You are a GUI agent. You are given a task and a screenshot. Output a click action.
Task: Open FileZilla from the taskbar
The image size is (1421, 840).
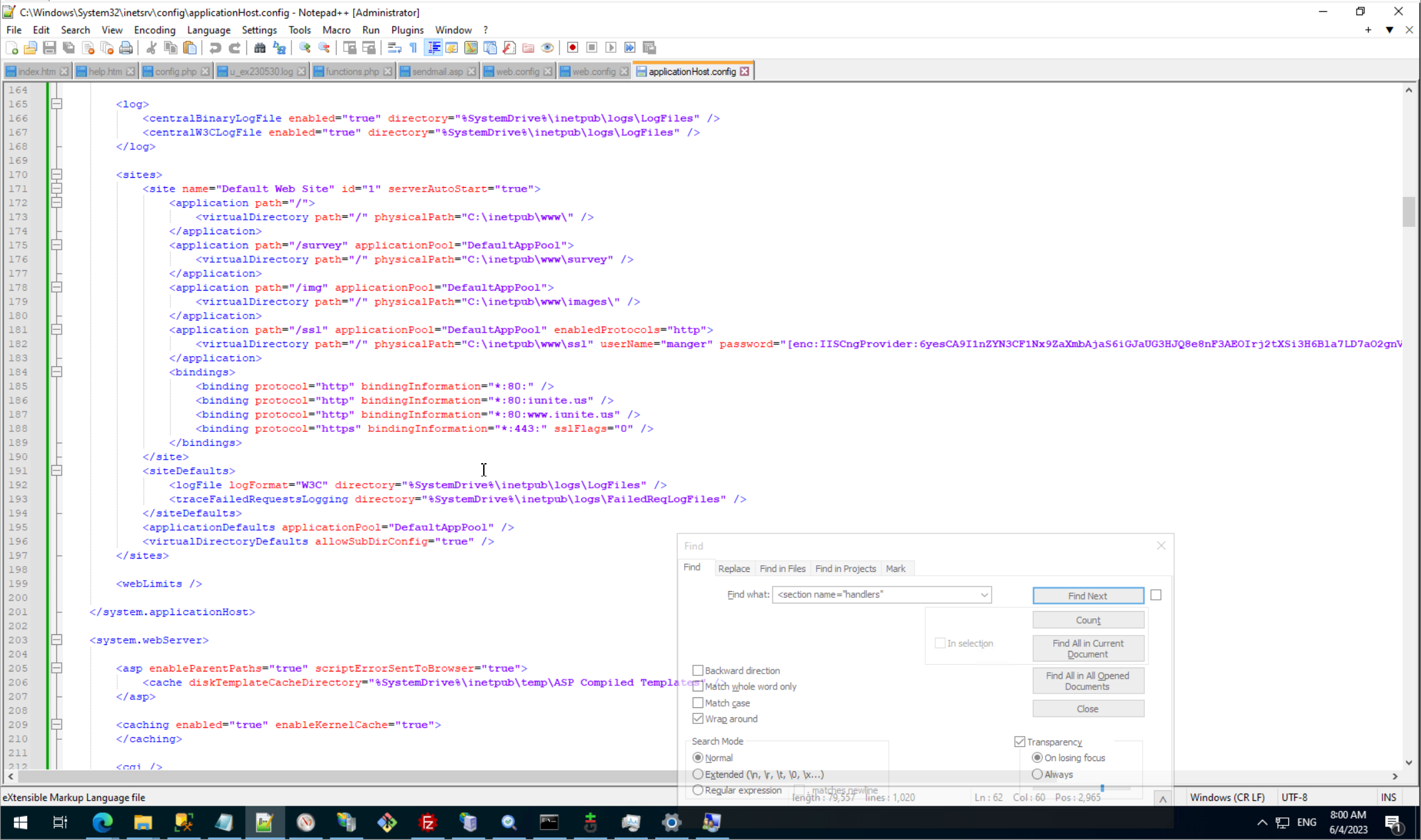pyautogui.click(x=428, y=823)
